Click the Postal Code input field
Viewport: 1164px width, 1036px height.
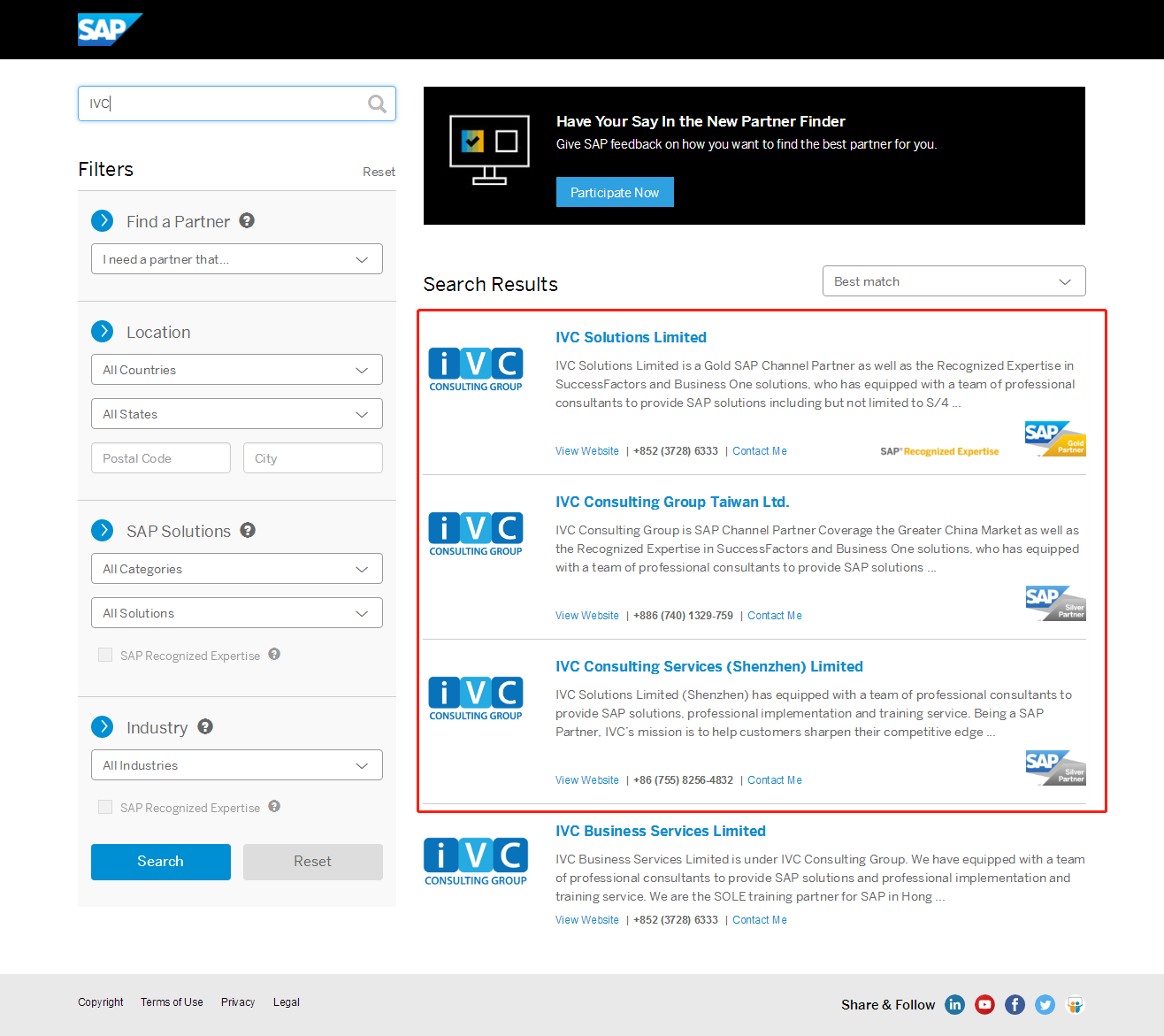tap(160, 458)
